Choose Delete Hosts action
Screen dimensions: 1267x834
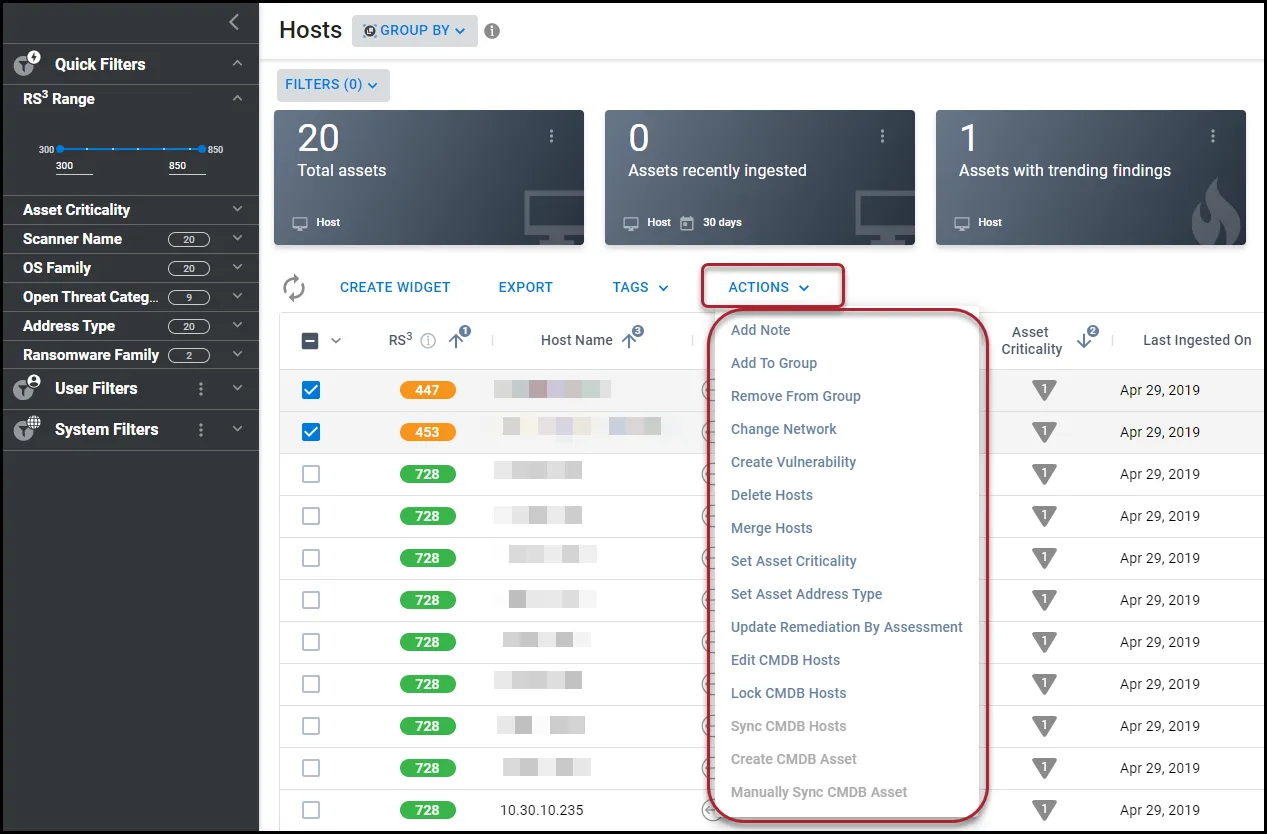[x=772, y=495]
